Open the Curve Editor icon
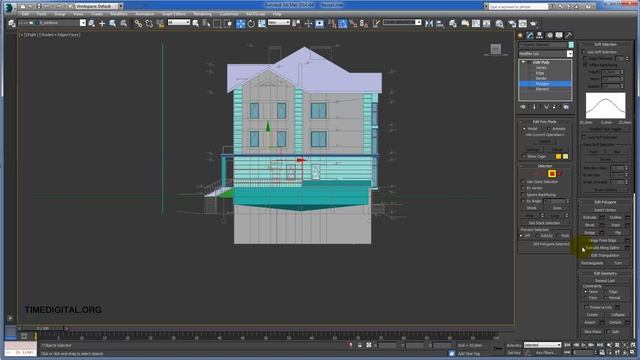Image resolution: width=640 pixels, height=360 pixels. pos(476,24)
